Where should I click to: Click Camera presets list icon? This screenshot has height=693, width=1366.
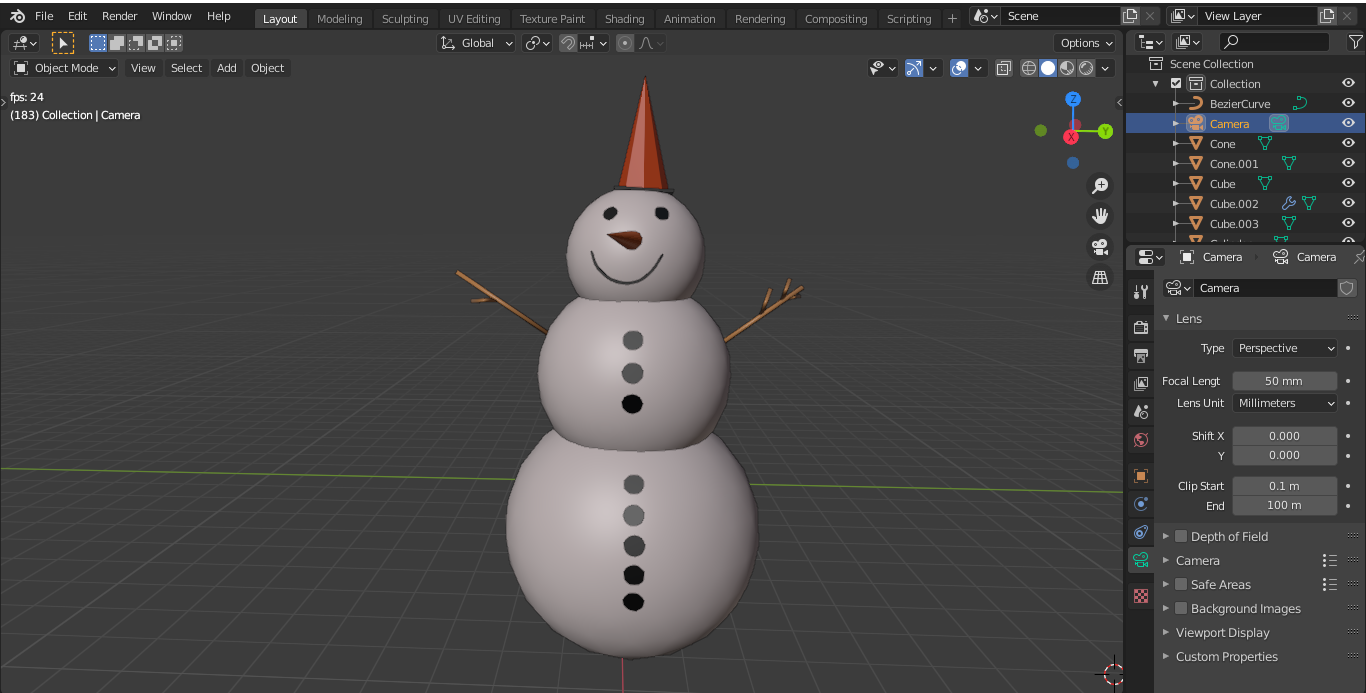pos(1330,561)
